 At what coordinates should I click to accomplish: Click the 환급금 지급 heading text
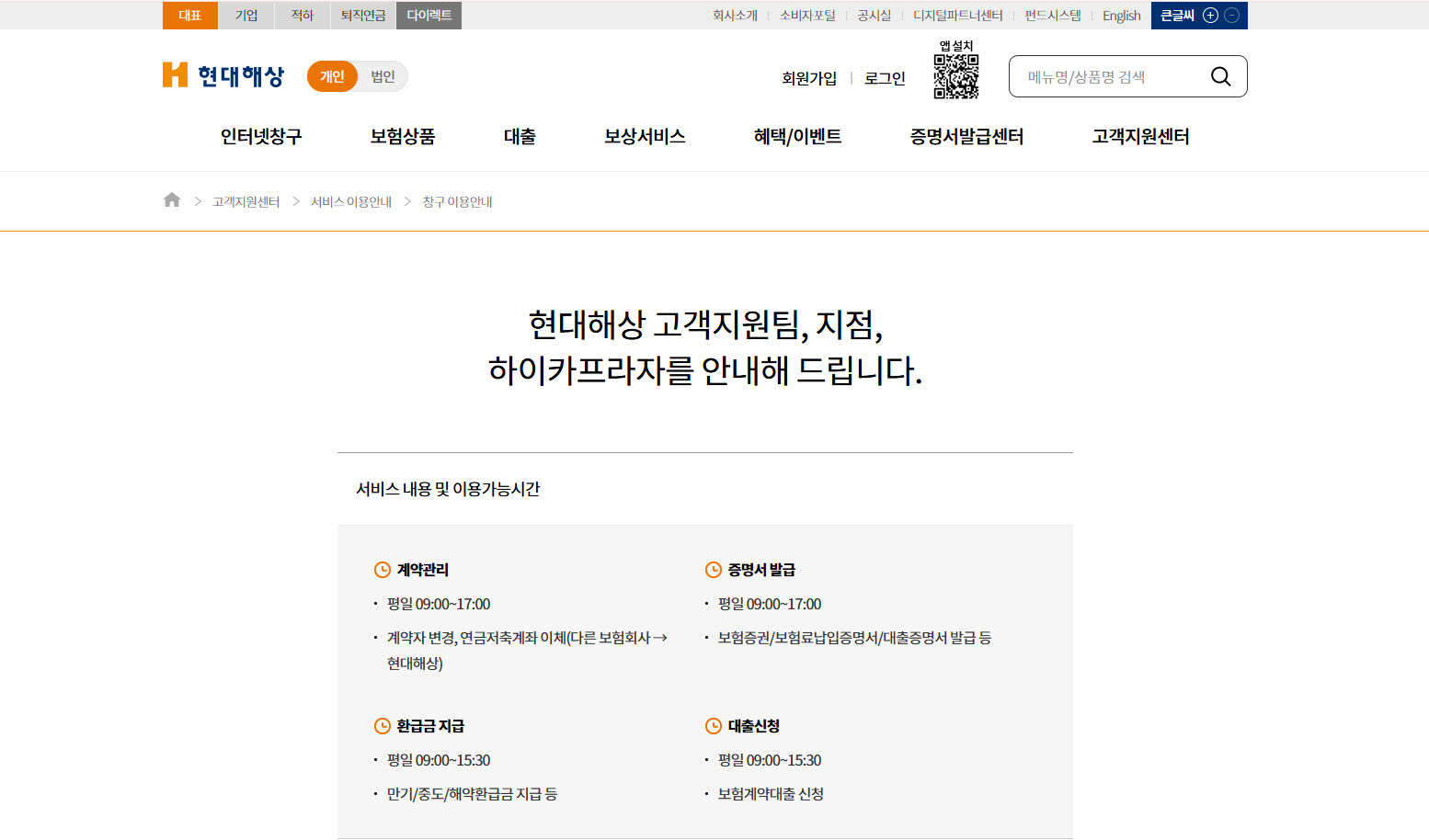tap(430, 726)
